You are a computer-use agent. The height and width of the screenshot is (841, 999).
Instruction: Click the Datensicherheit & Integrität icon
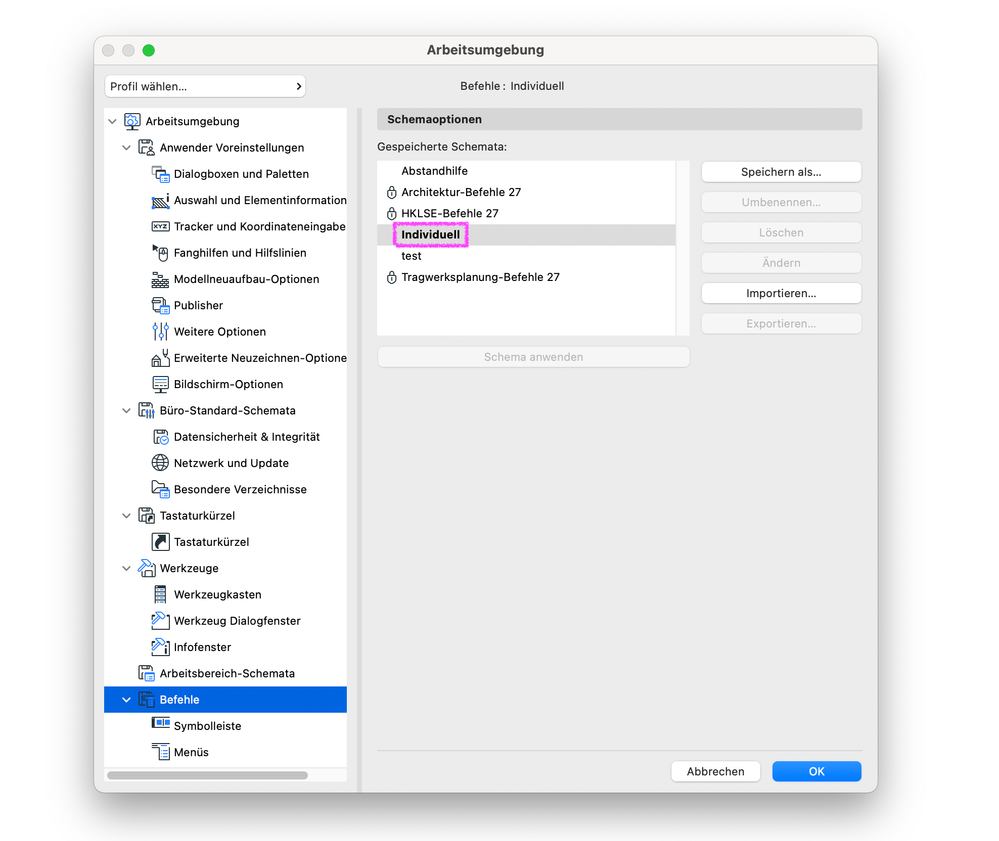click(161, 437)
